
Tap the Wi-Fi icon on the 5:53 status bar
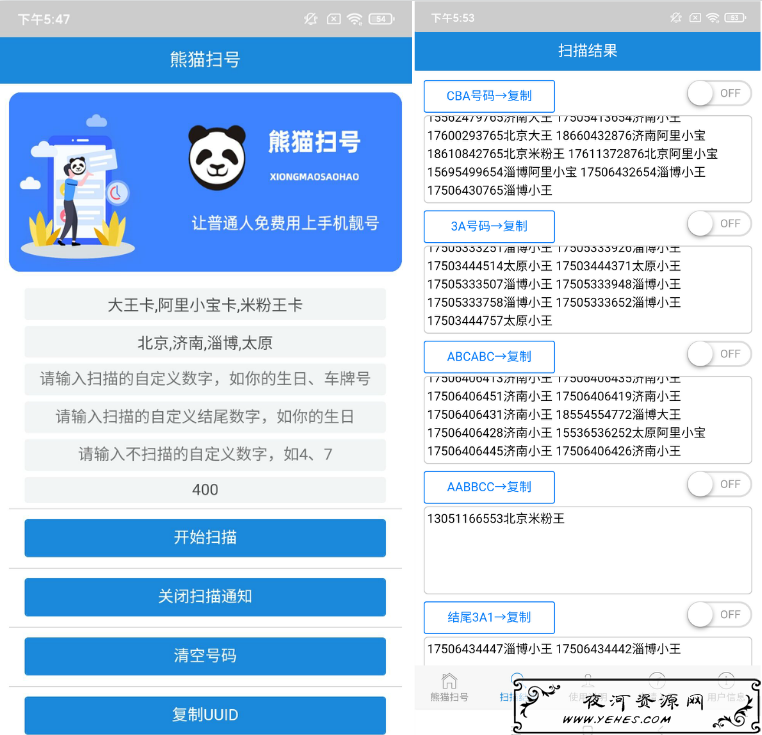click(x=713, y=18)
